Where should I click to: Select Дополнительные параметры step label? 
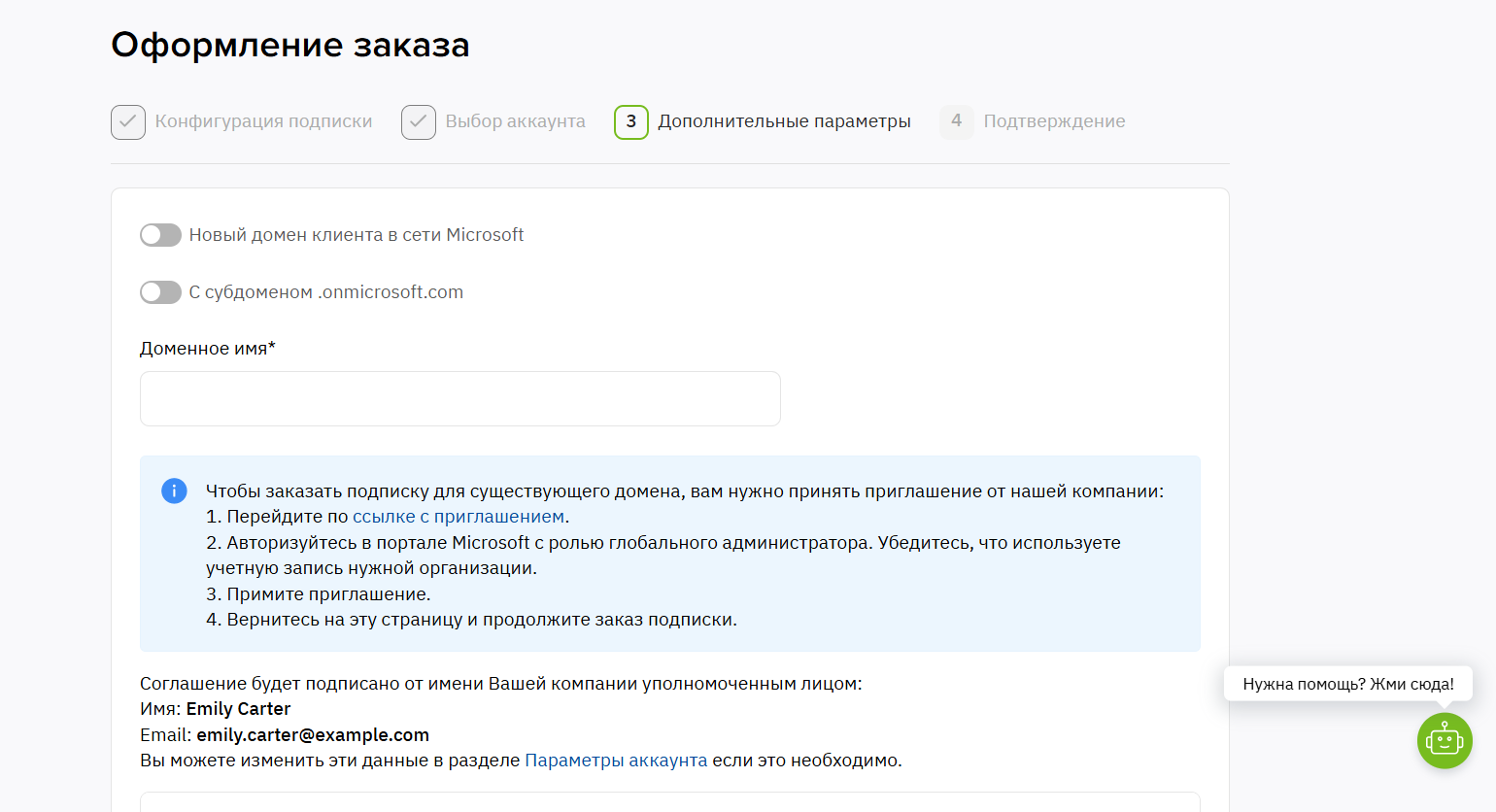pyautogui.click(x=784, y=121)
